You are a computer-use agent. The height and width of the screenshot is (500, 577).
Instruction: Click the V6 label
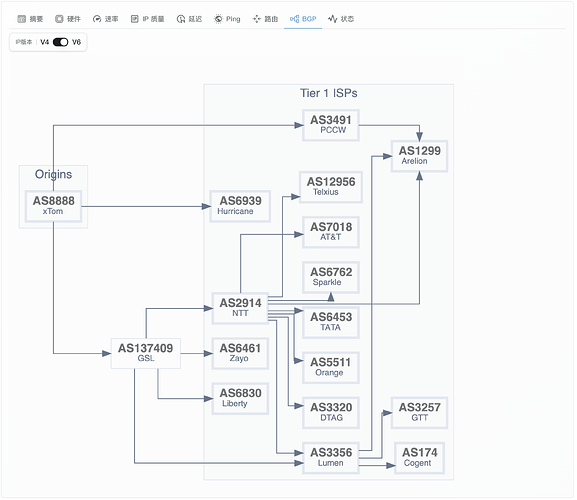coord(76,42)
